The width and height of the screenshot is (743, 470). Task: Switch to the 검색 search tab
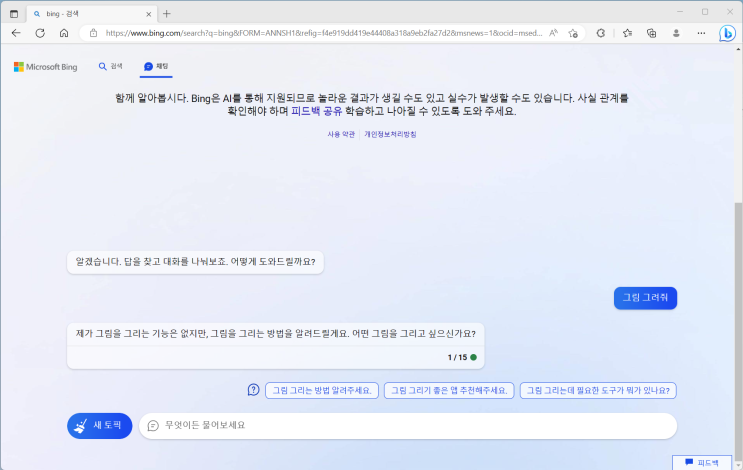tap(110, 66)
